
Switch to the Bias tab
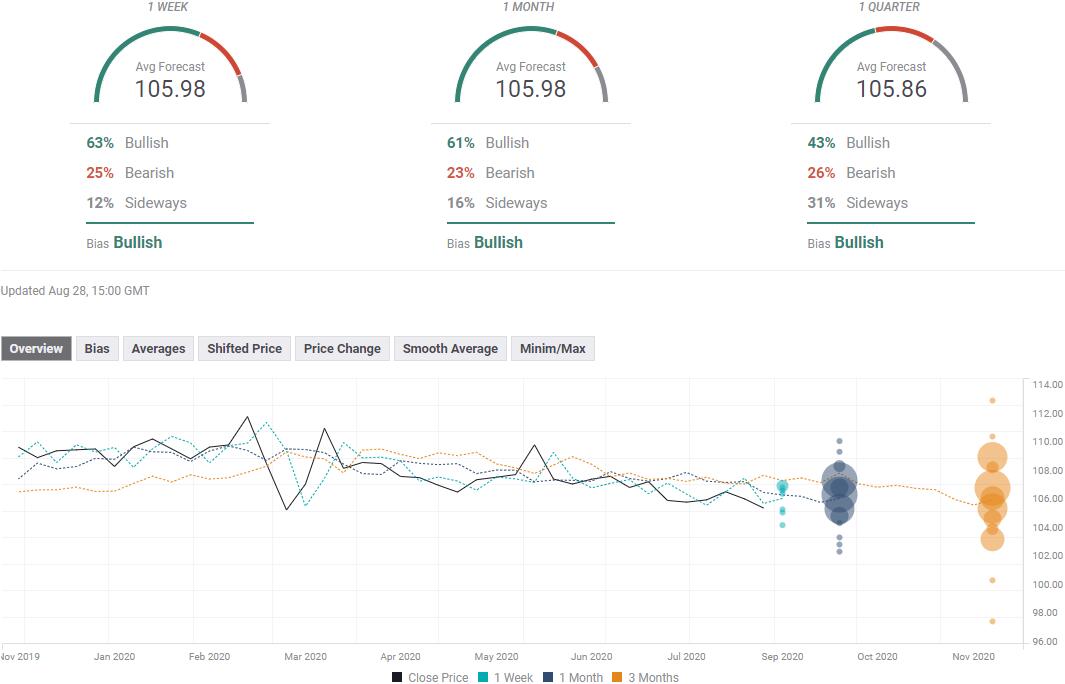[x=96, y=348]
